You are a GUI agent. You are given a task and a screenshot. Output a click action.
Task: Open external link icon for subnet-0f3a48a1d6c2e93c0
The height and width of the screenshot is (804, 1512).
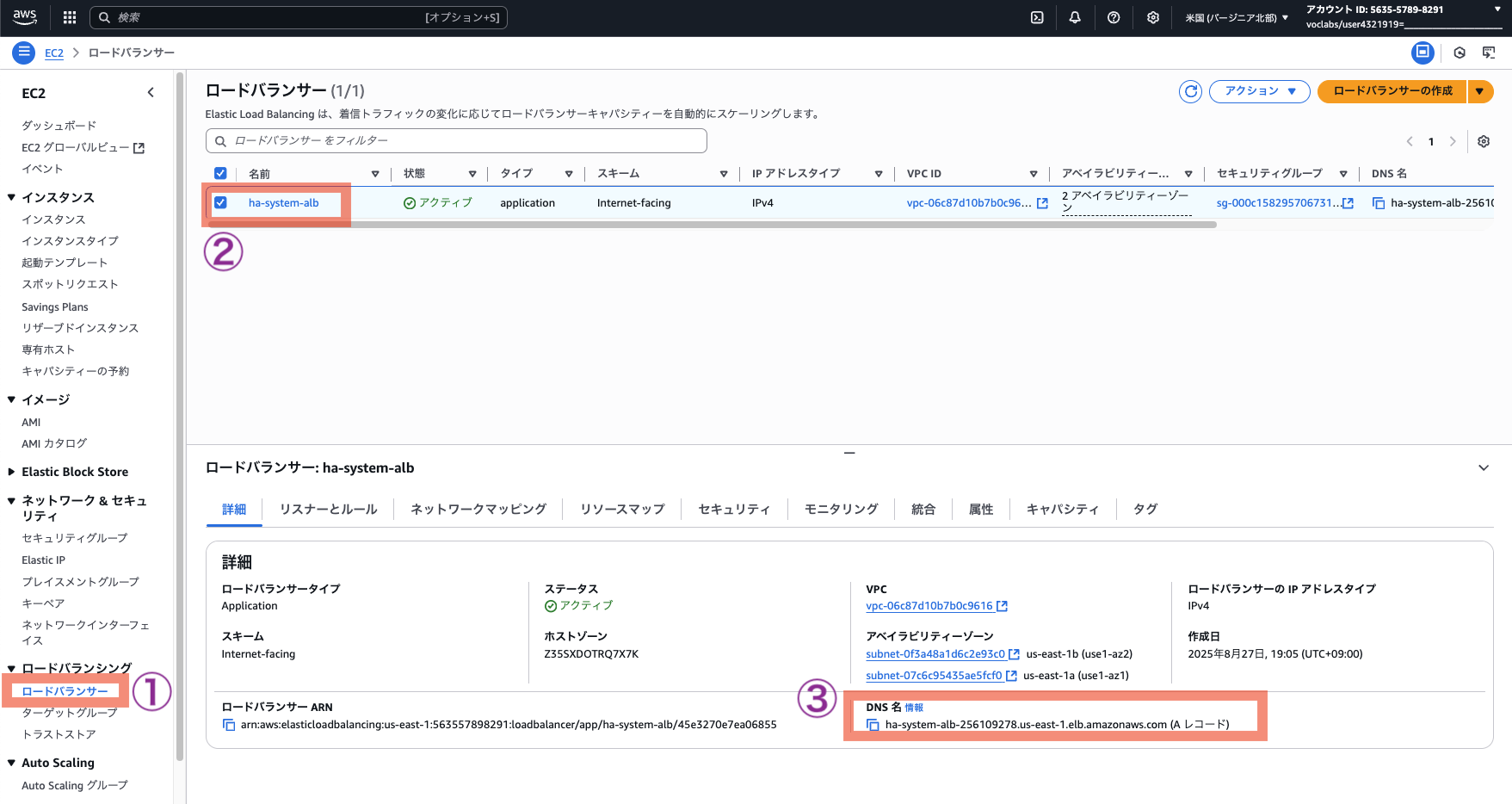(1014, 654)
